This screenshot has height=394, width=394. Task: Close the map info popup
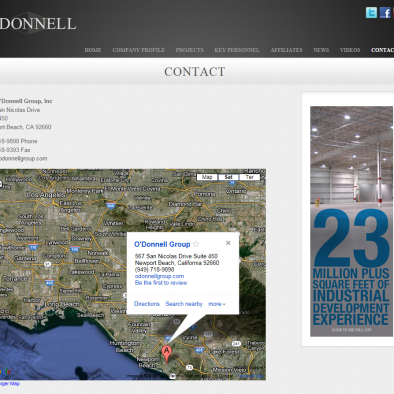(228, 243)
